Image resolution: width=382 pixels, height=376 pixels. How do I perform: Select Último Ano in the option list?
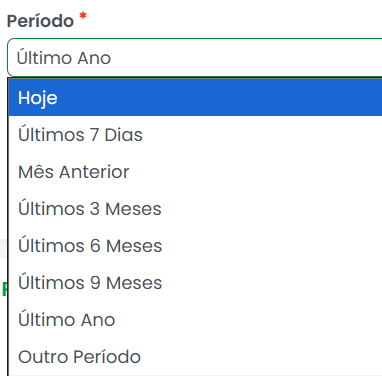coord(195,320)
